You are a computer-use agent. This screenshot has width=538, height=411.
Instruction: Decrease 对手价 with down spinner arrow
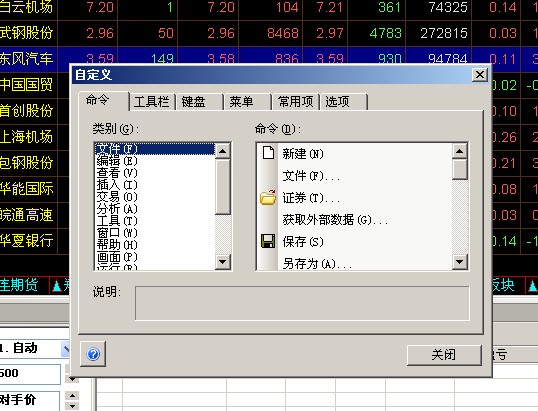click(x=72, y=406)
